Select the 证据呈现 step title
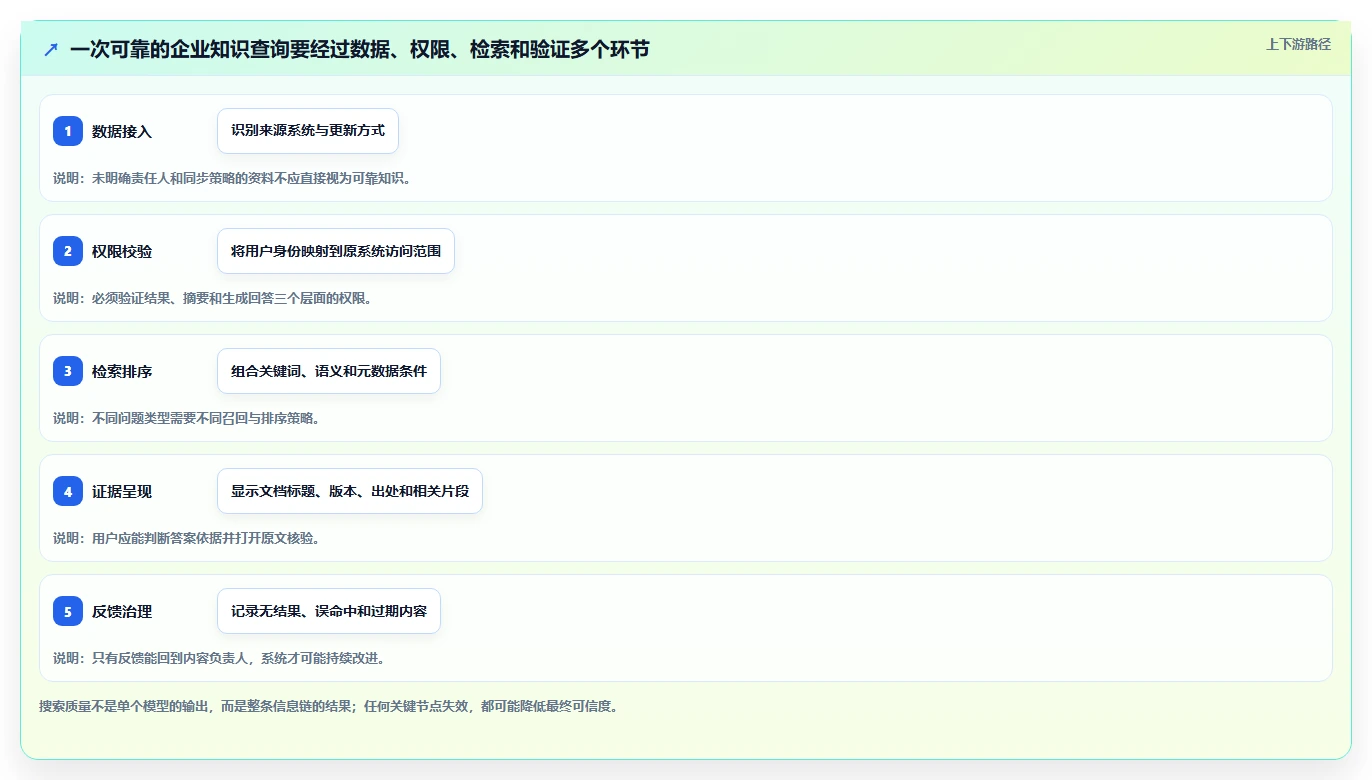Screen dimensions: 1372x780 [122, 491]
